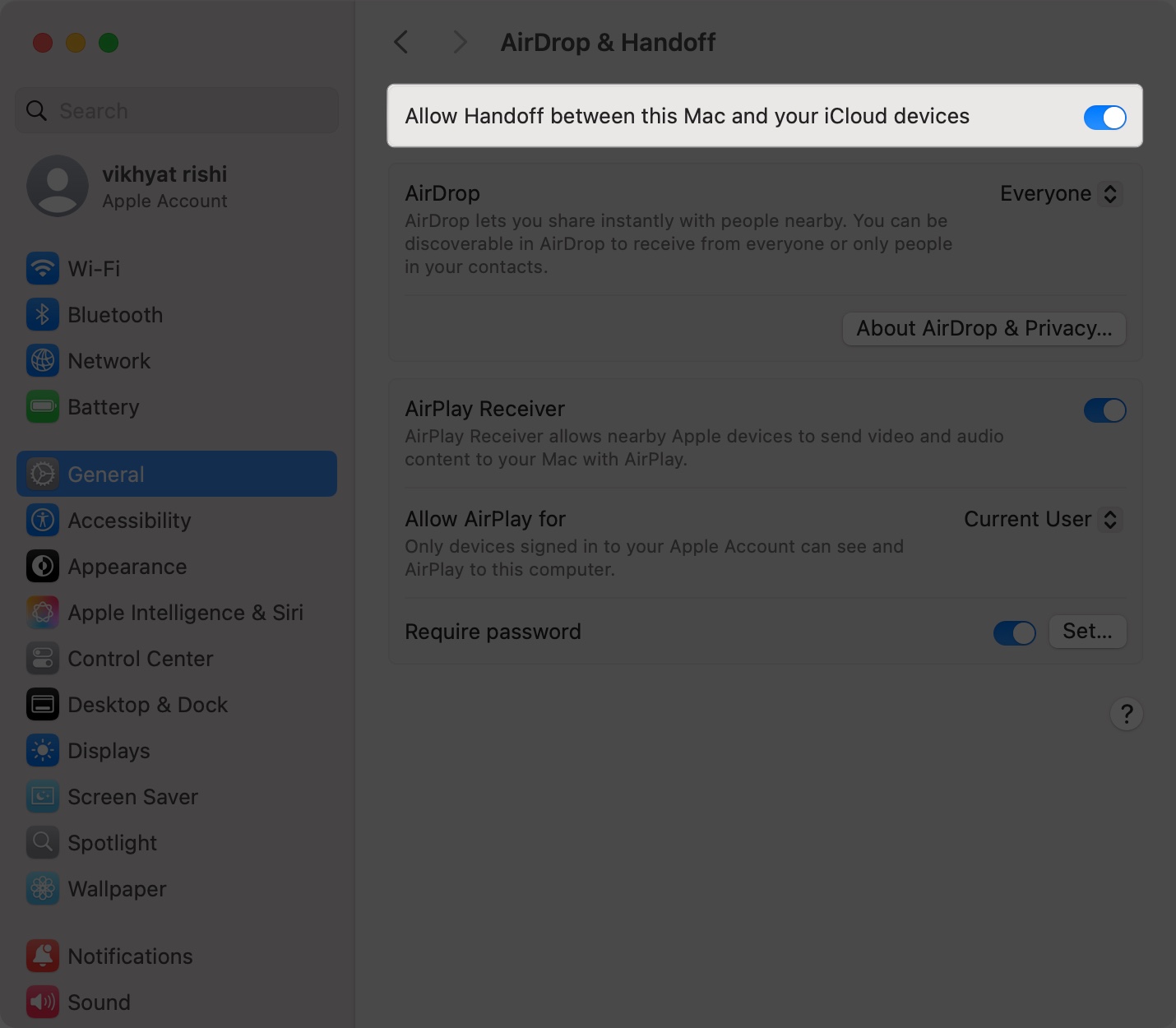Viewport: 1176px width, 1028px height.
Task: Click About AirDrop & Privacy button
Action: [984, 328]
